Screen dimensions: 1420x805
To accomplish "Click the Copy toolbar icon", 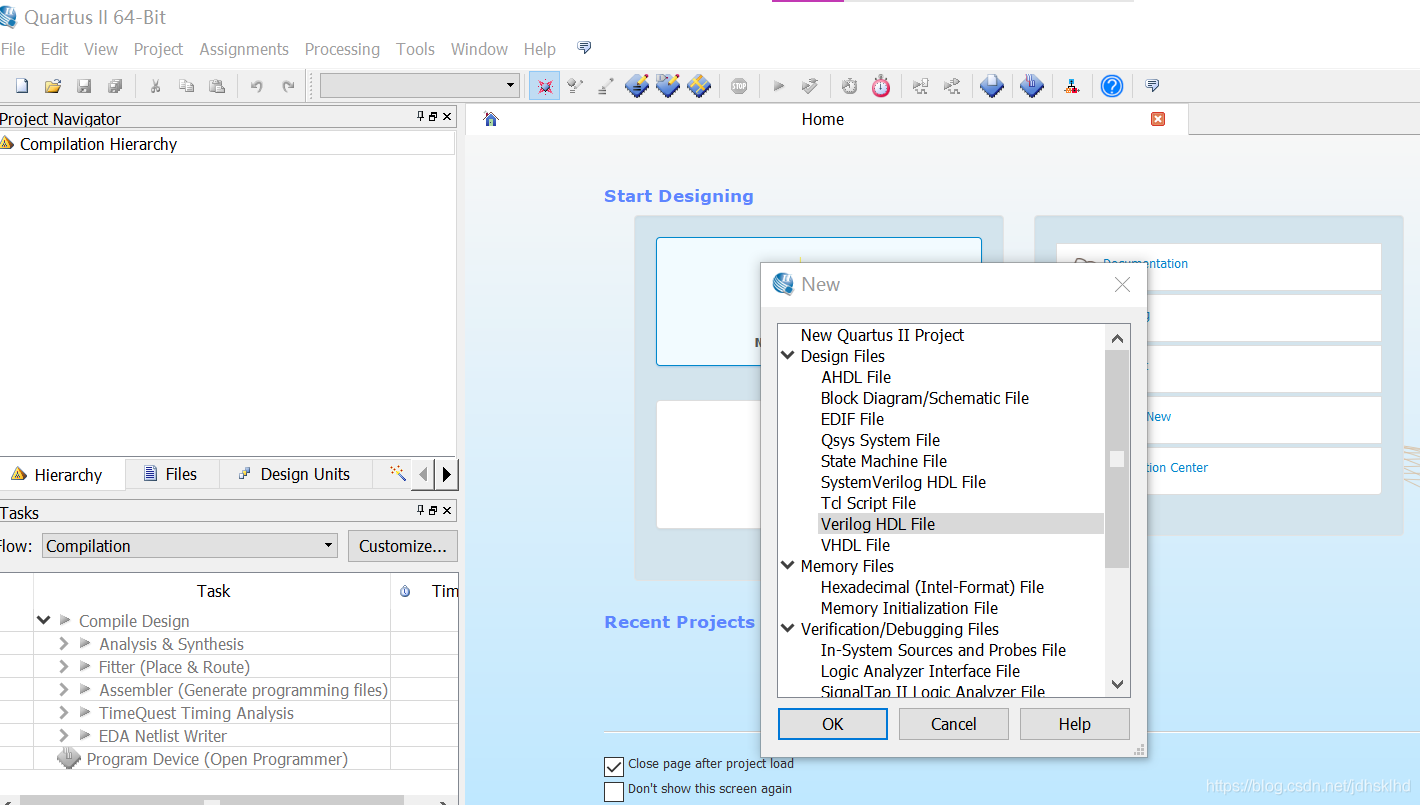I will [x=186, y=86].
